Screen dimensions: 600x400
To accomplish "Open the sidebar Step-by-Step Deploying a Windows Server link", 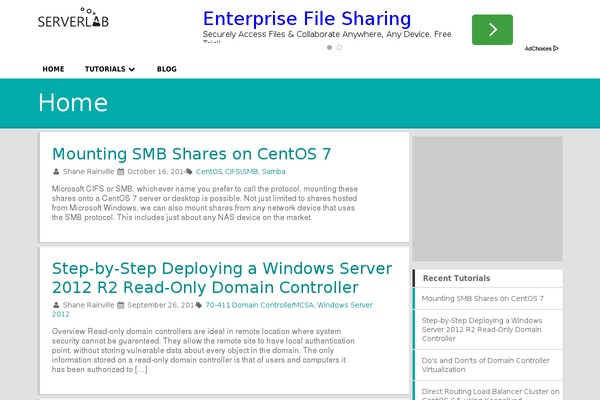I will (482, 330).
